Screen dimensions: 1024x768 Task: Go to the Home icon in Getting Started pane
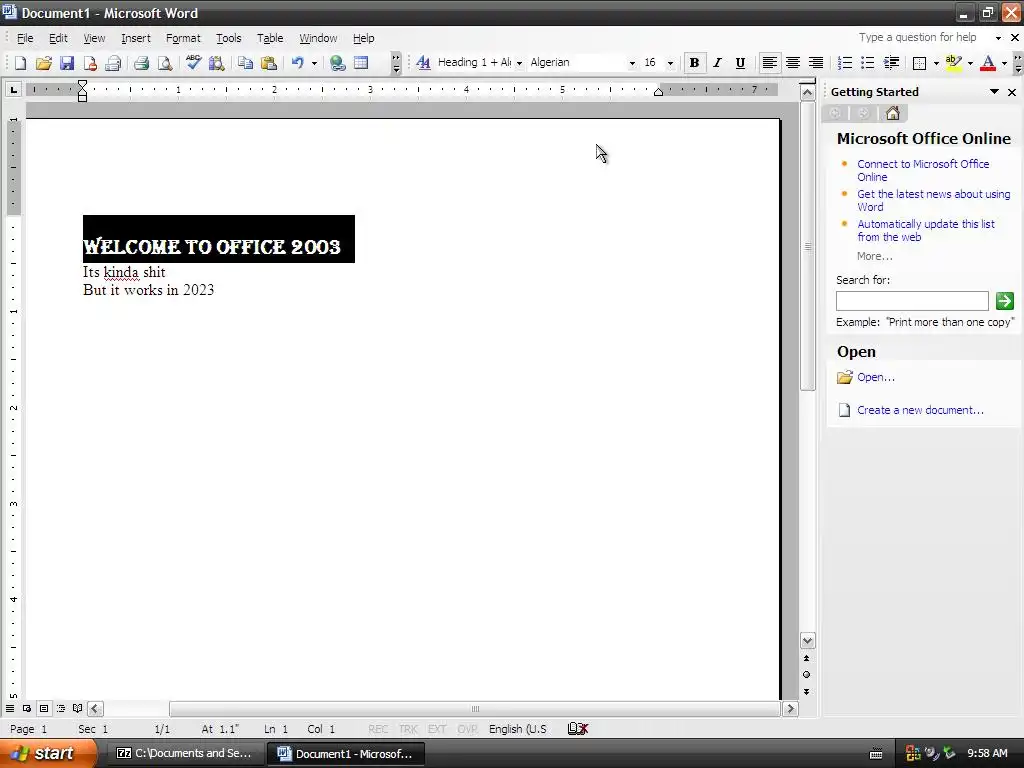[893, 114]
